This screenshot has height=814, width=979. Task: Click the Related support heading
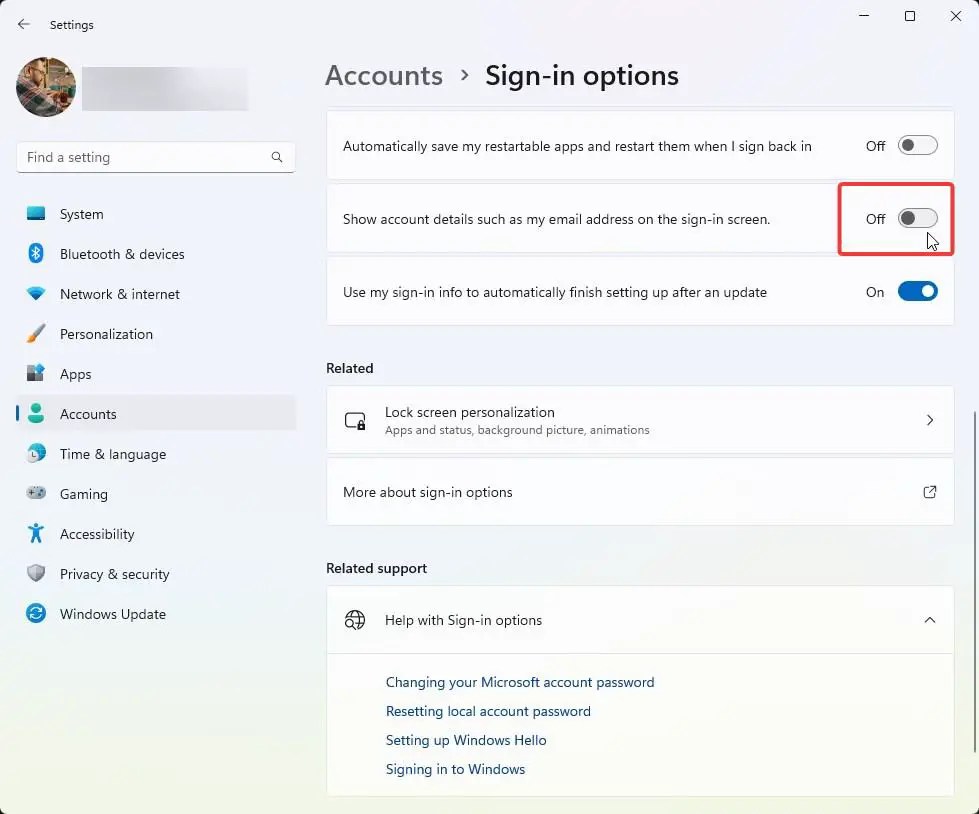click(x=376, y=568)
